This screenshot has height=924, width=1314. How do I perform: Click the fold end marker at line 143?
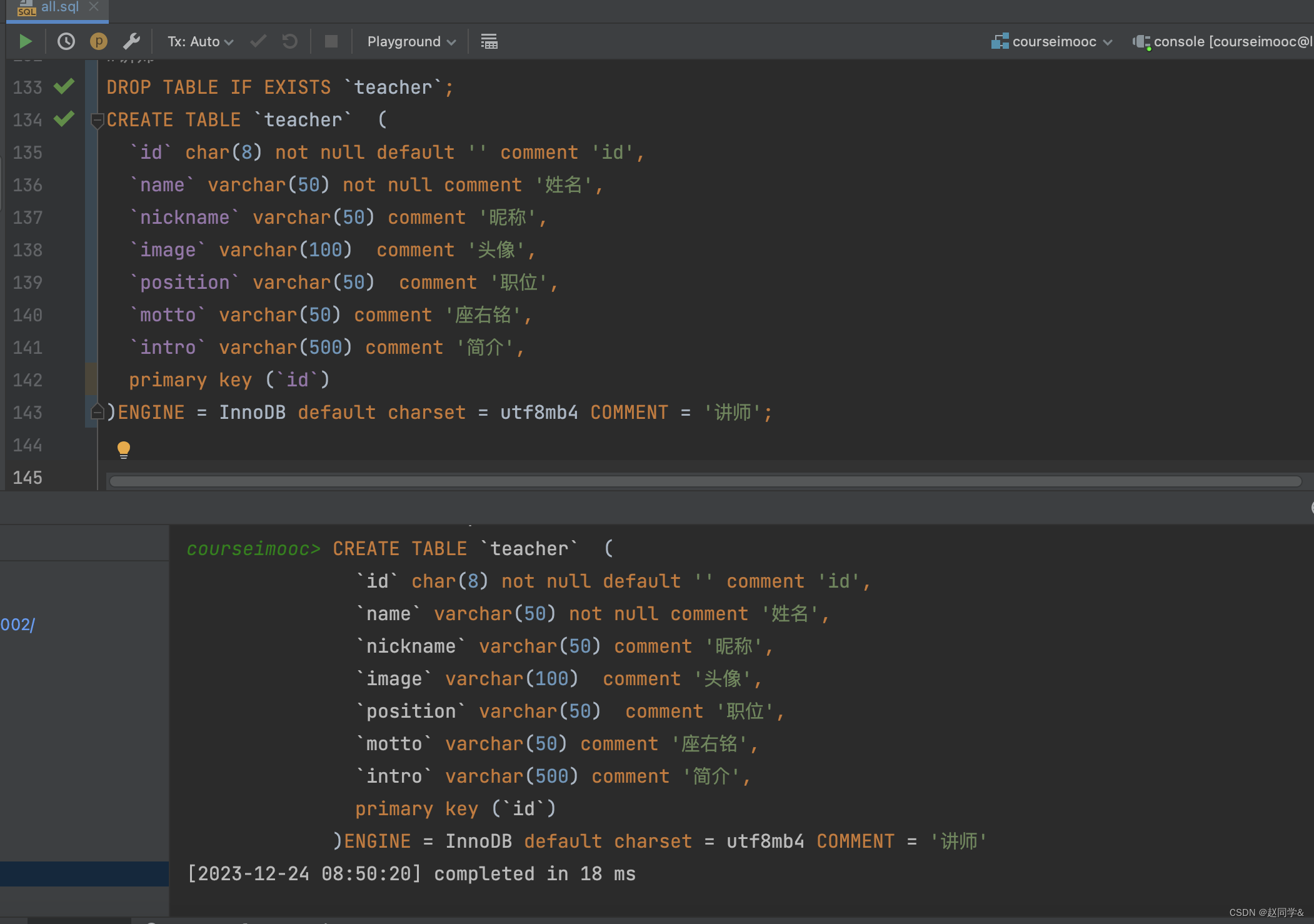coord(97,412)
